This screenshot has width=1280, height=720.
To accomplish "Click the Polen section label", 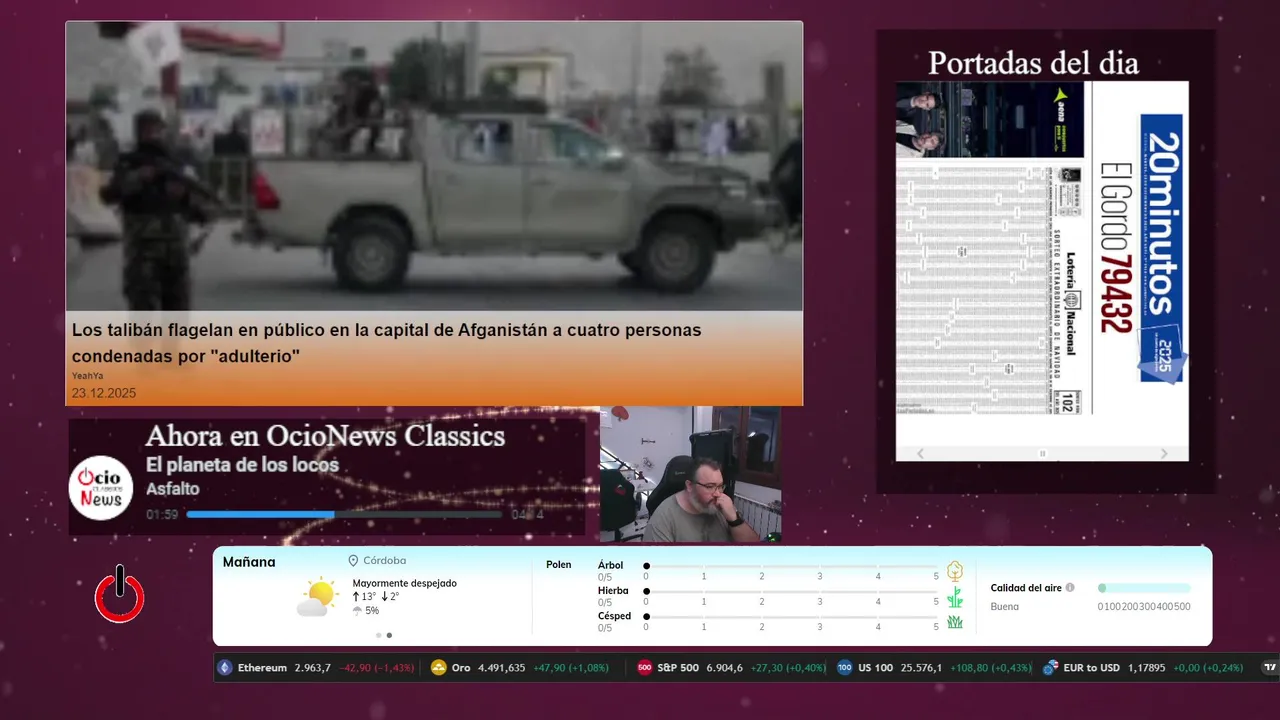I will (559, 565).
